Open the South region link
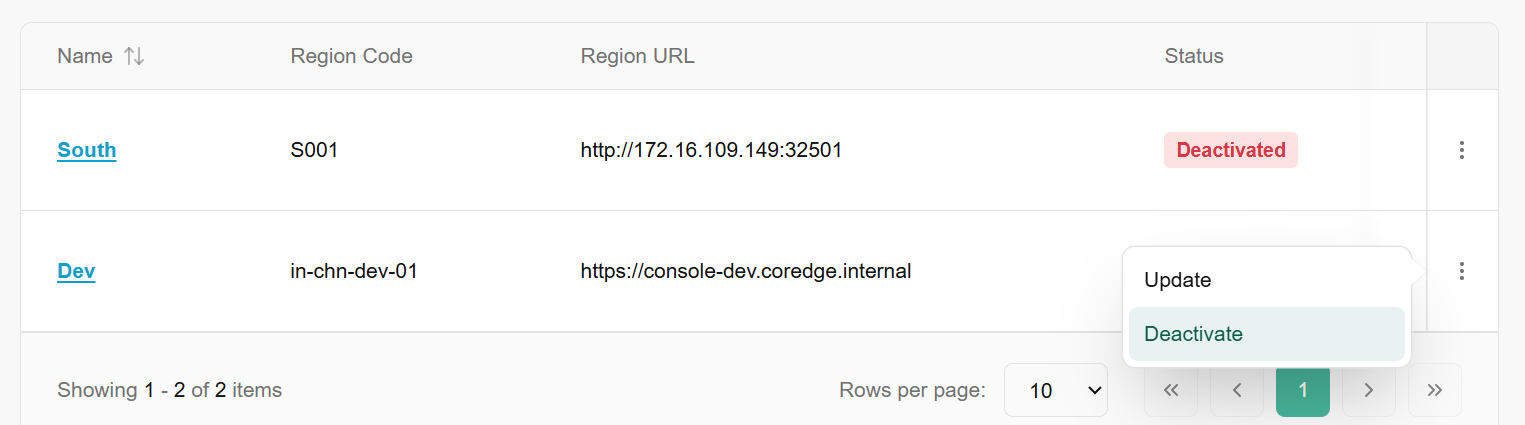The image size is (1525, 425). point(87,150)
